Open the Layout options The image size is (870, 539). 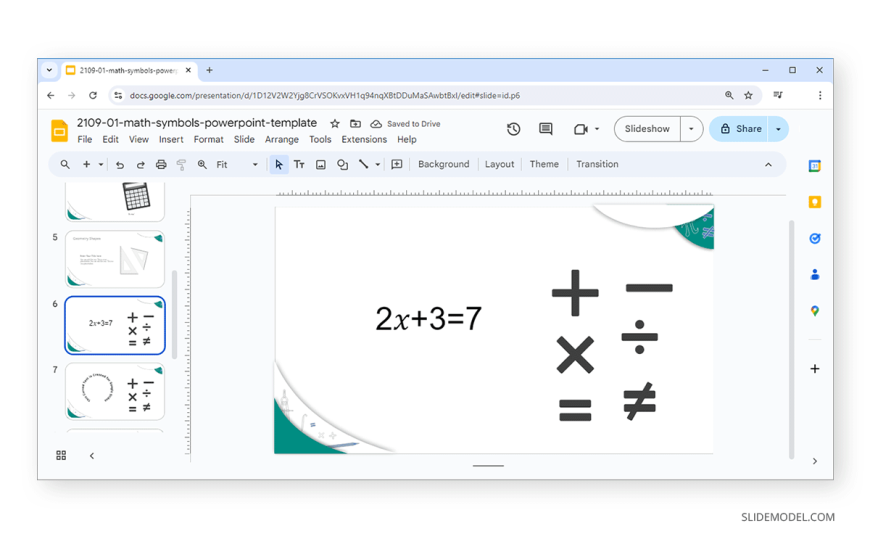coord(499,164)
